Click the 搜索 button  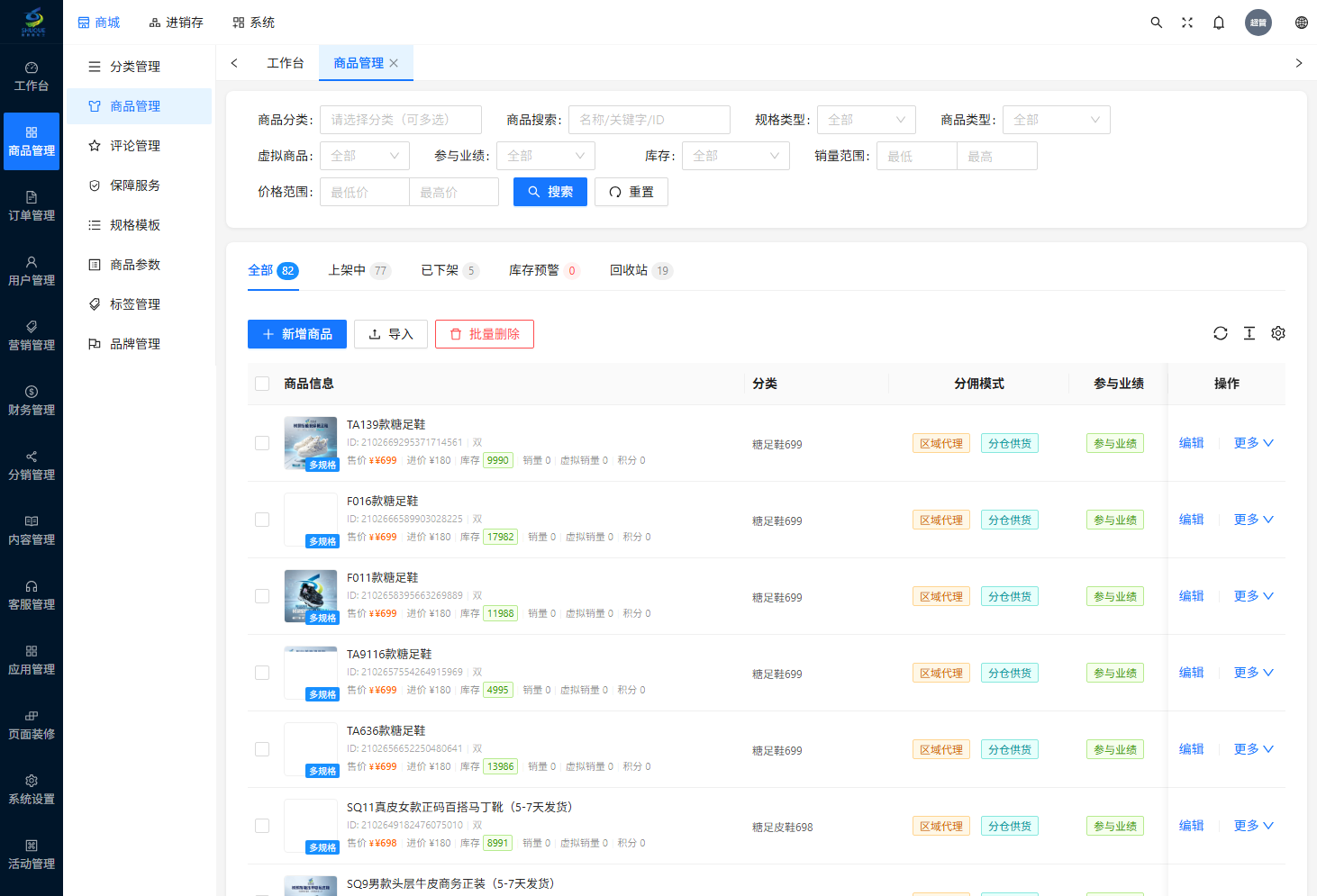[x=550, y=192]
